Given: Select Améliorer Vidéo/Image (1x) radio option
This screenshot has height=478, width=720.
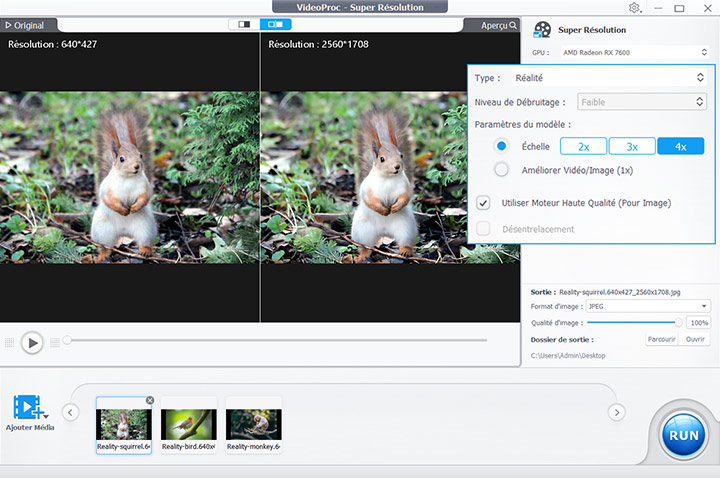Looking at the screenshot, I should [502, 170].
